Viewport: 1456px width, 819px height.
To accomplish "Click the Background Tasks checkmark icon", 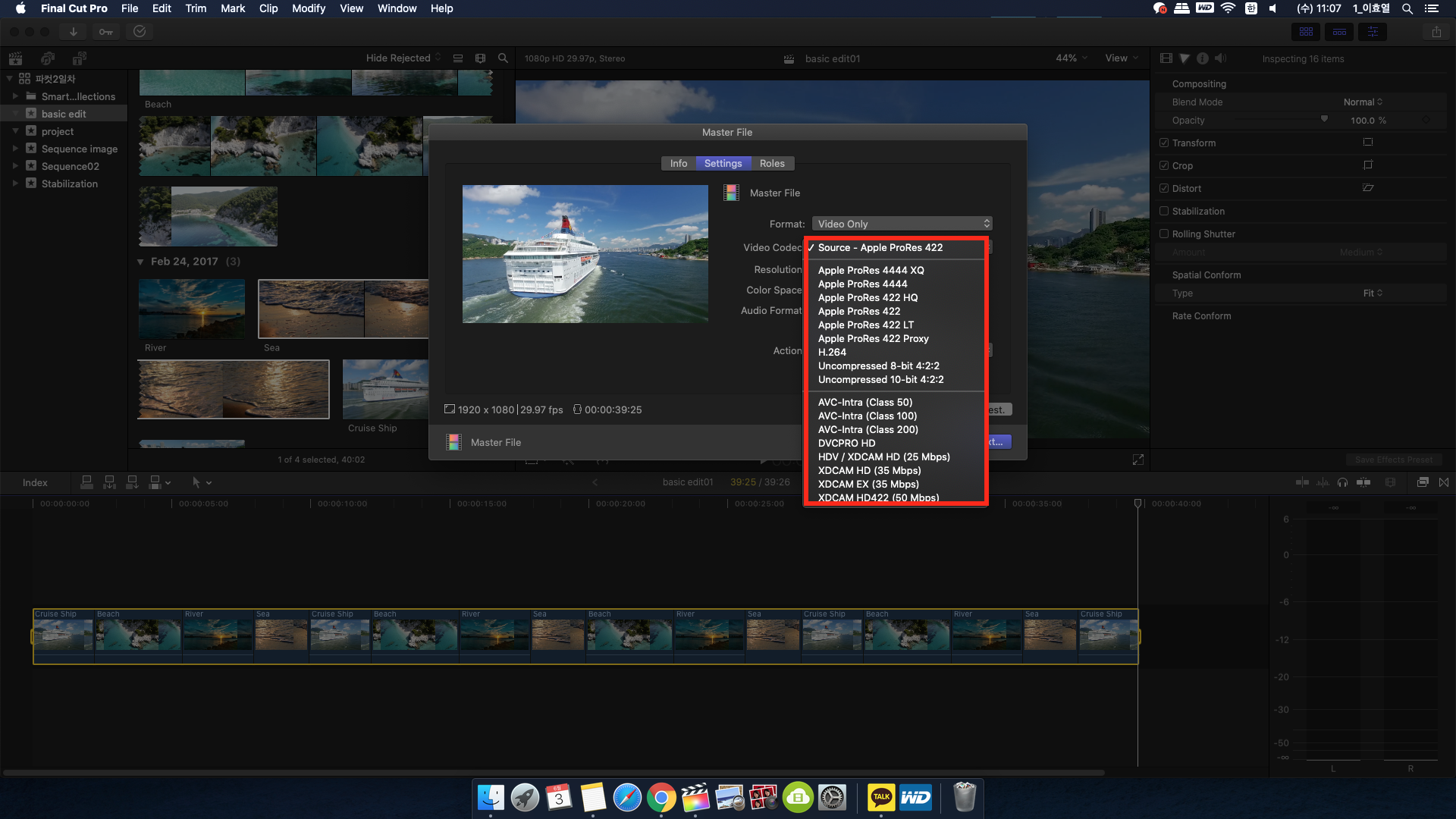I will click(x=140, y=32).
